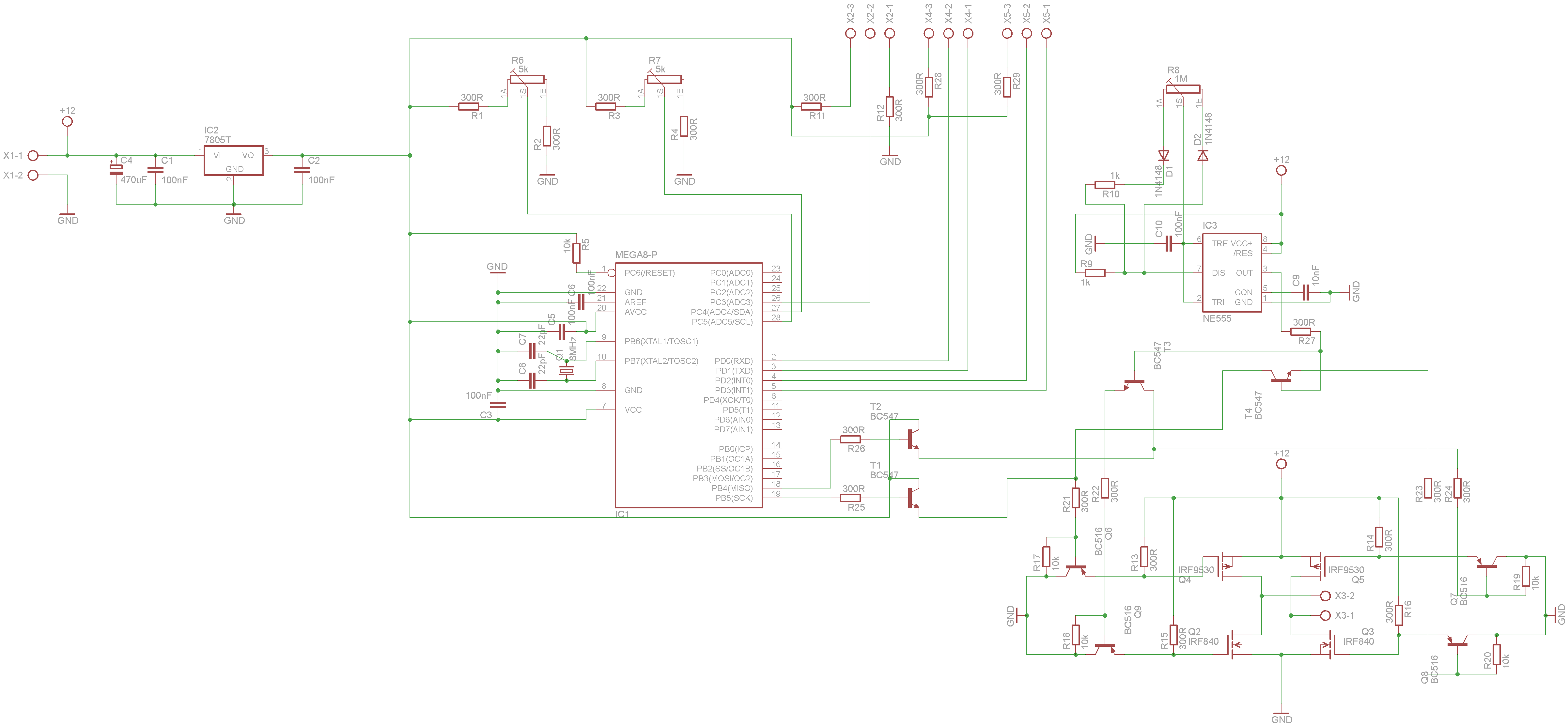1568x726 pixels.
Task: Click the X1-1 connector pad
Action: click(x=34, y=156)
